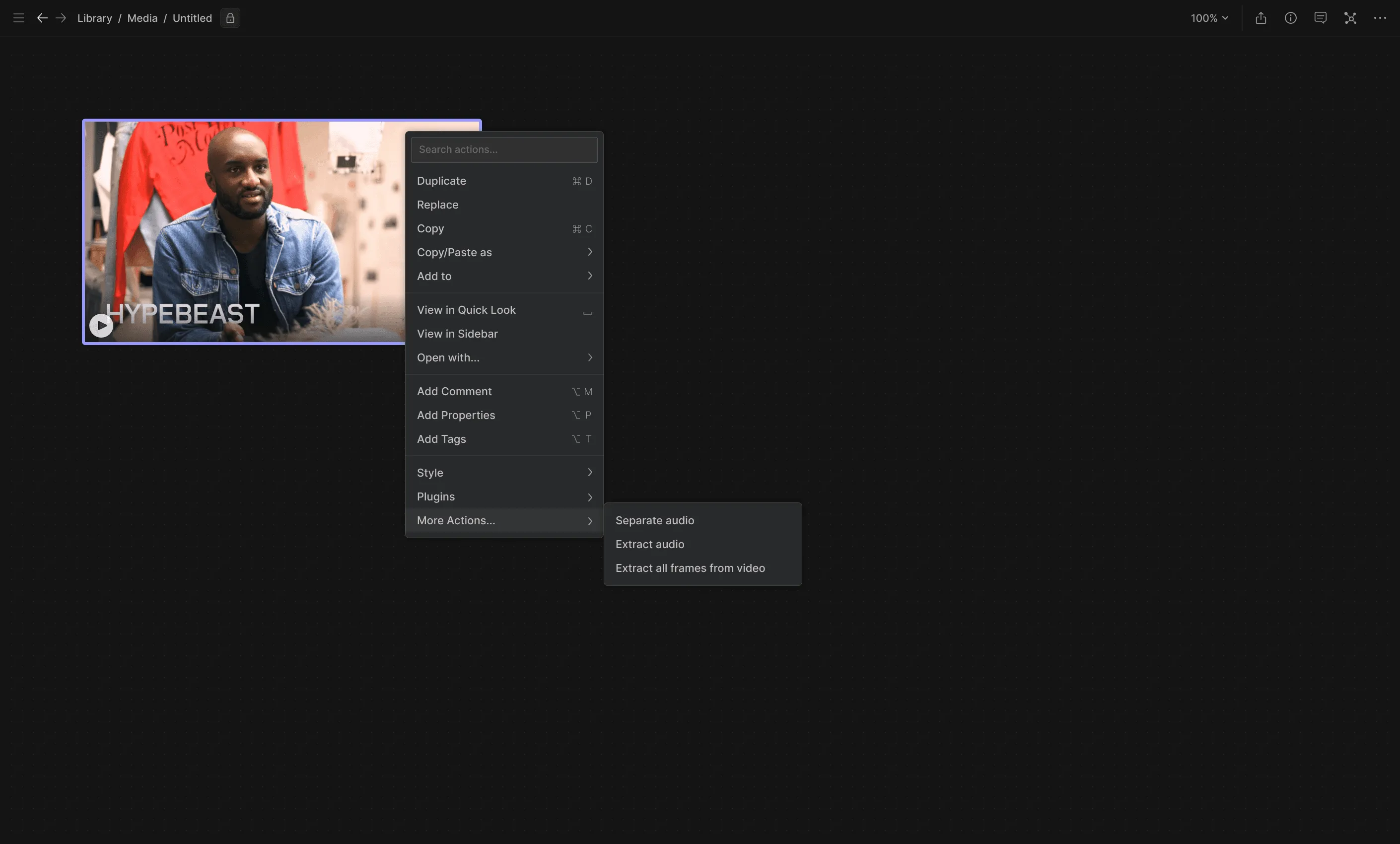Go forward with the right arrow
This screenshot has width=1400, height=844.
click(x=61, y=18)
